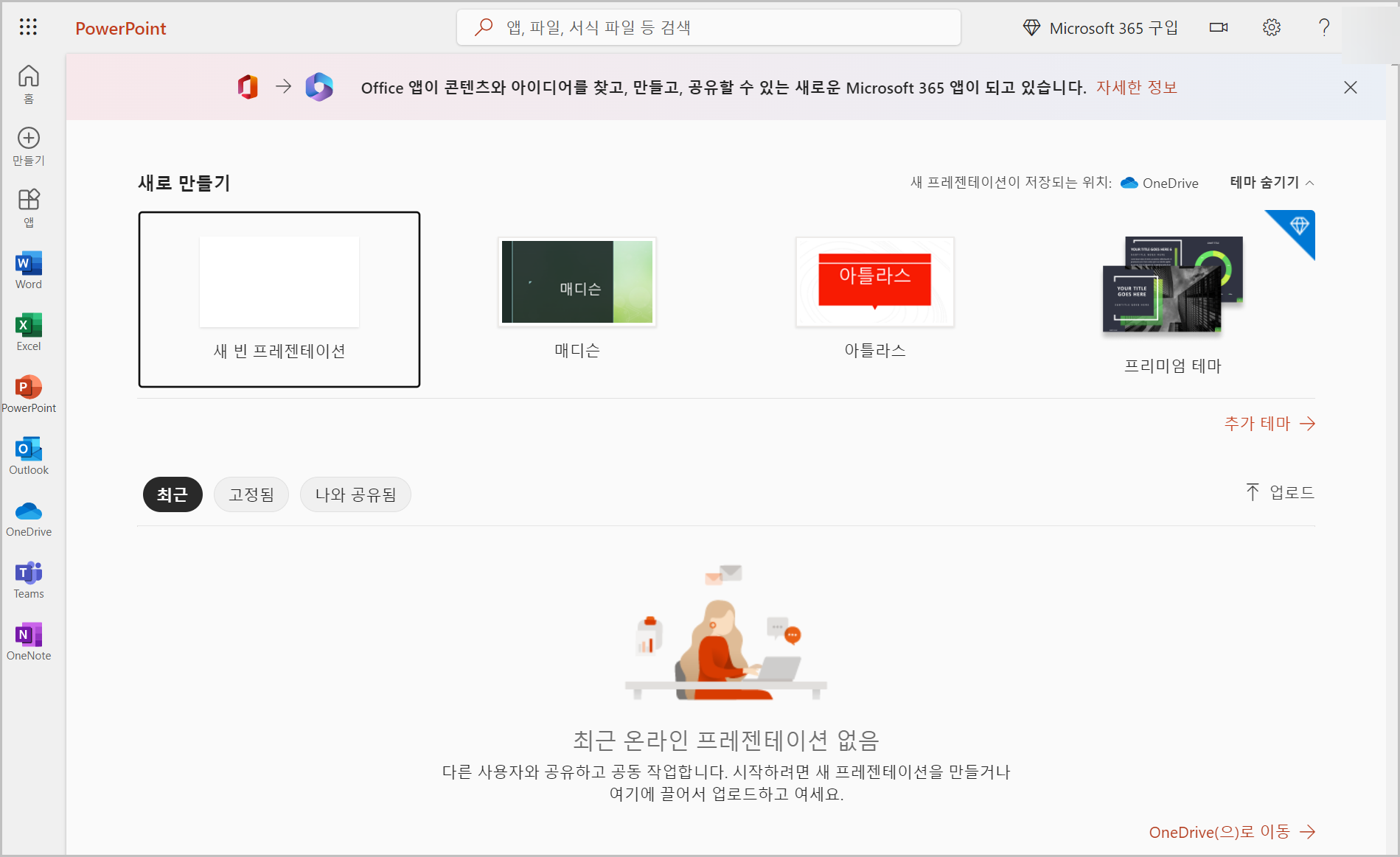Screen dimensions: 1400x857
Task: Launch Outlook from the sidebar
Action: pos(29,456)
